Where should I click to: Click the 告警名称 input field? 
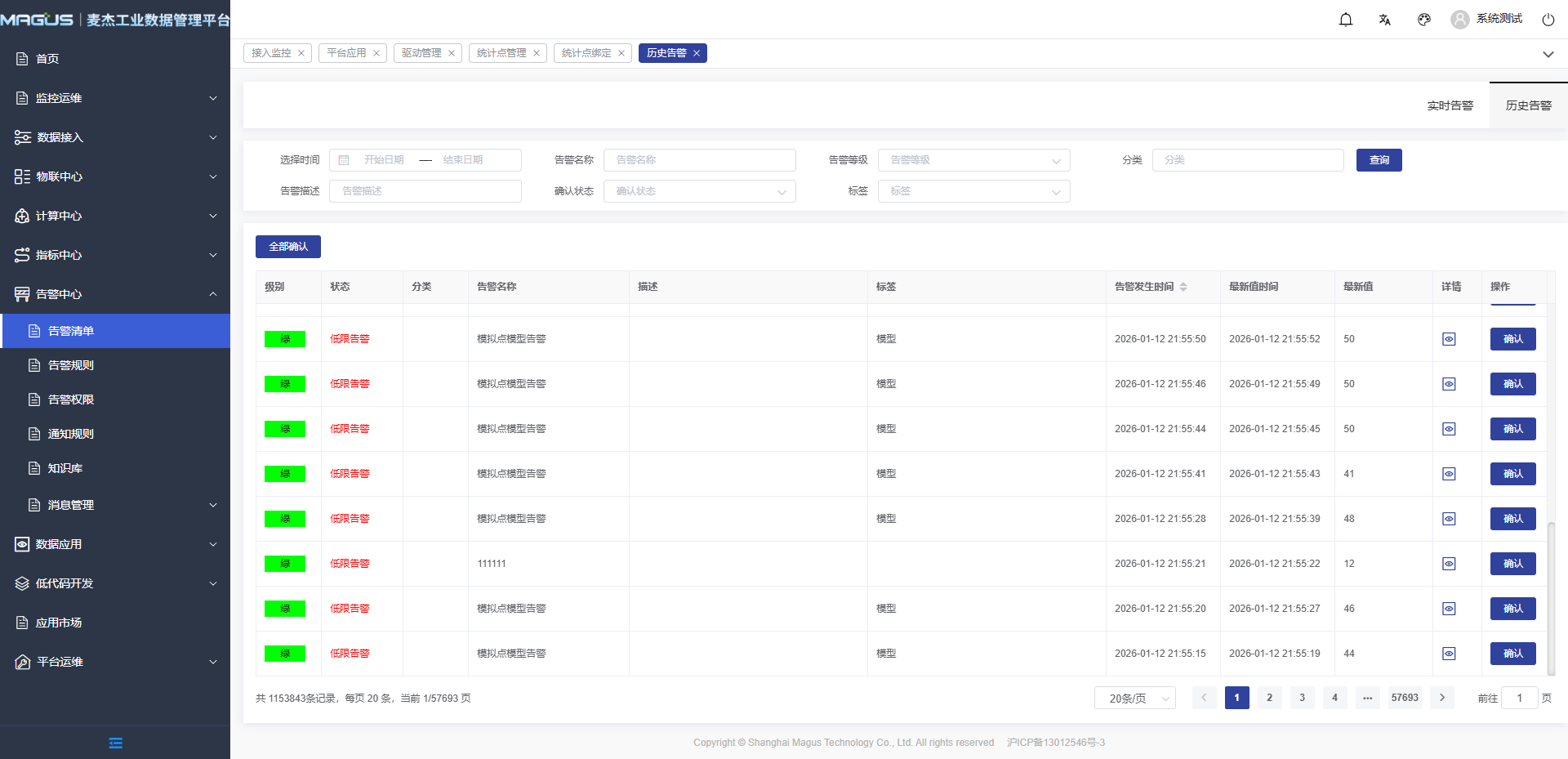click(x=699, y=160)
